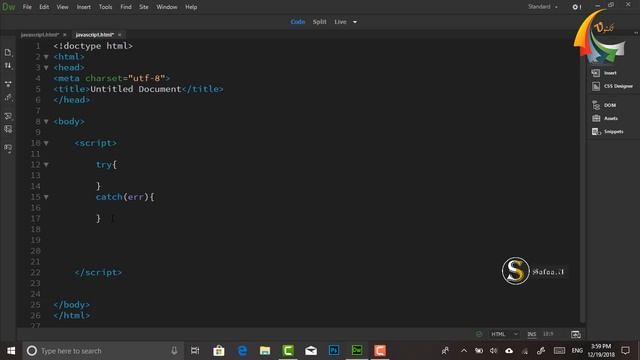The height and width of the screenshot is (360, 640).
Task: Open the Snippets panel
Action: (607, 131)
